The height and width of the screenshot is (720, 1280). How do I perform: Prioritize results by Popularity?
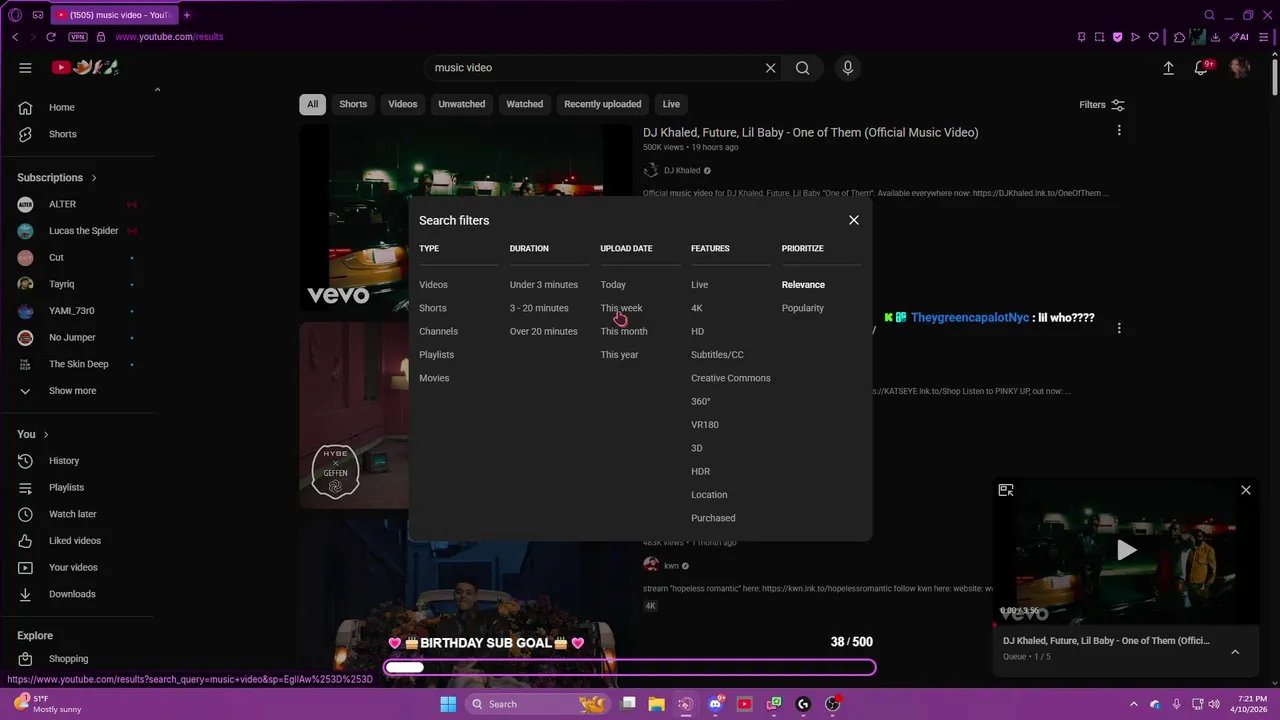point(803,308)
